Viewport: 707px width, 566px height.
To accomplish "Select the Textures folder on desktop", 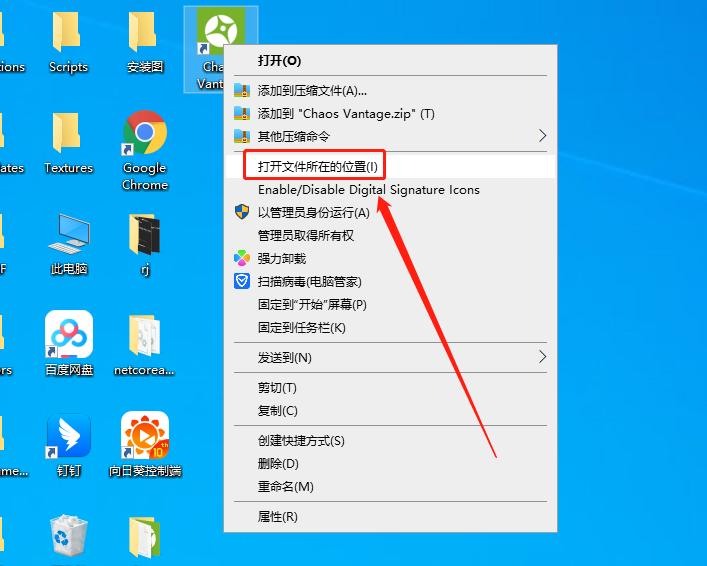I will 69,133.
